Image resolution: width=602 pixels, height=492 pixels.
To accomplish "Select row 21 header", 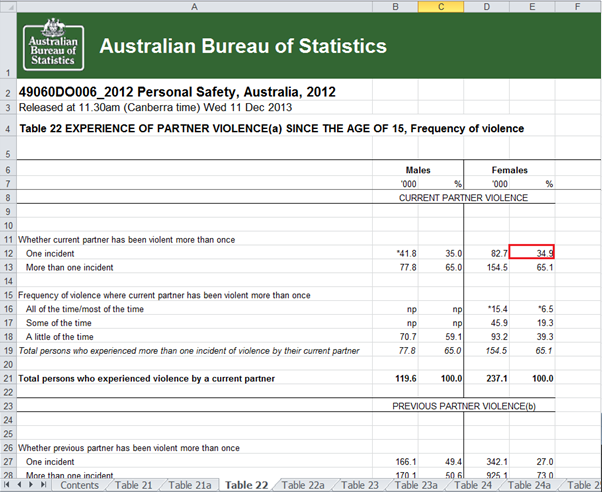I will [x=8, y=378].
